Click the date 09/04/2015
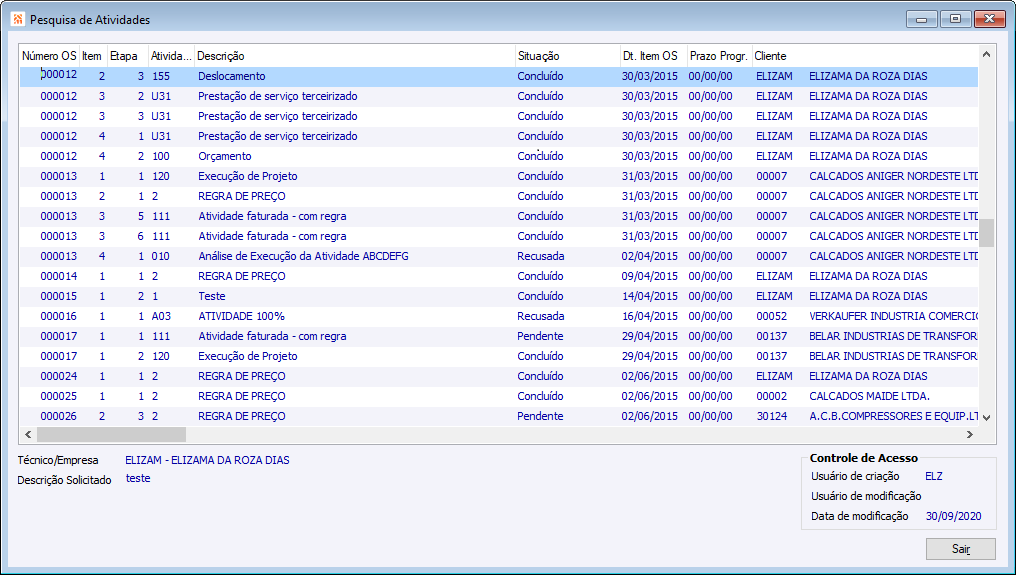This screenshot has height=575, width=1016. (649, 276)
